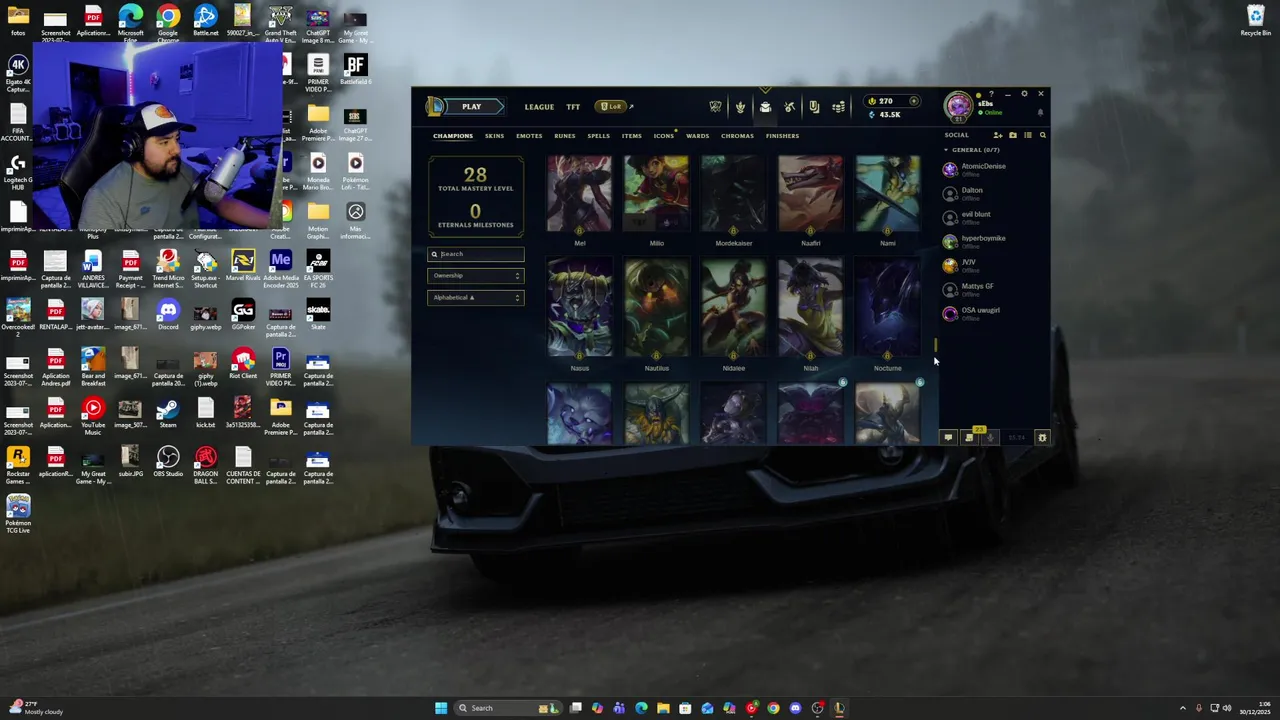The image size is (1280, 720).
Task: Open the Windows Start button
Action: pyautogui.click(x=441, y=708)
